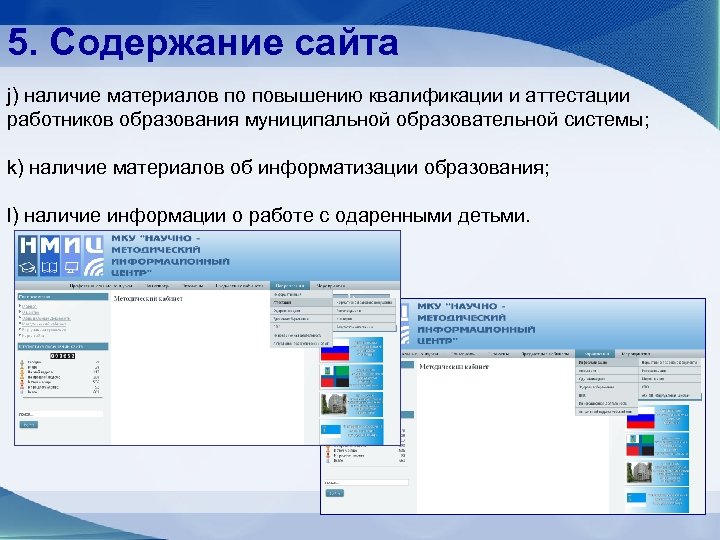Open the nav item right of the active tab, left screenshot
Image resolution: width=720 pixels, height=540 pixels.
pyautogui.click(x=331, y=286)
